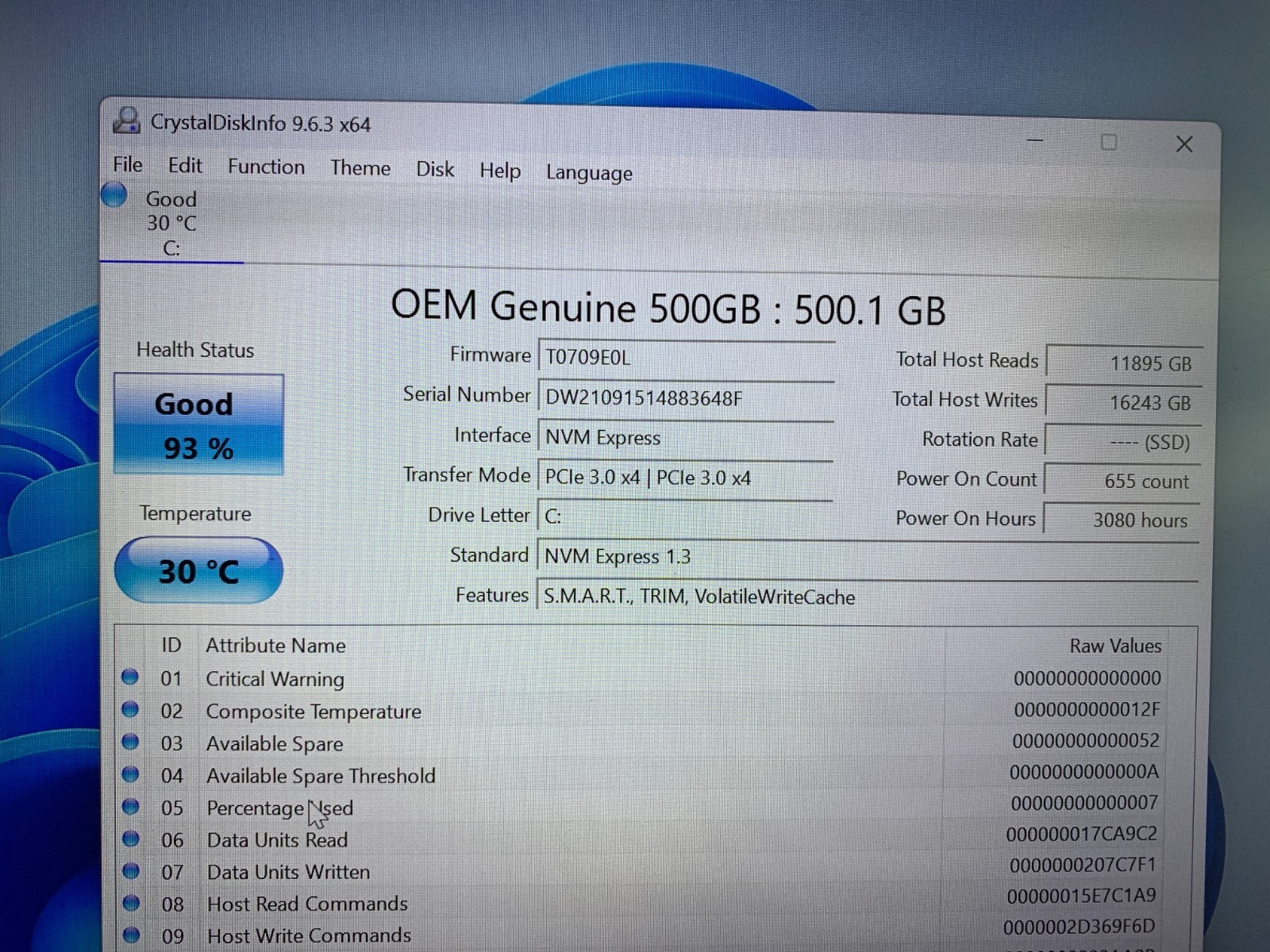Click the Interface field NVM Express

coord(686,437)
